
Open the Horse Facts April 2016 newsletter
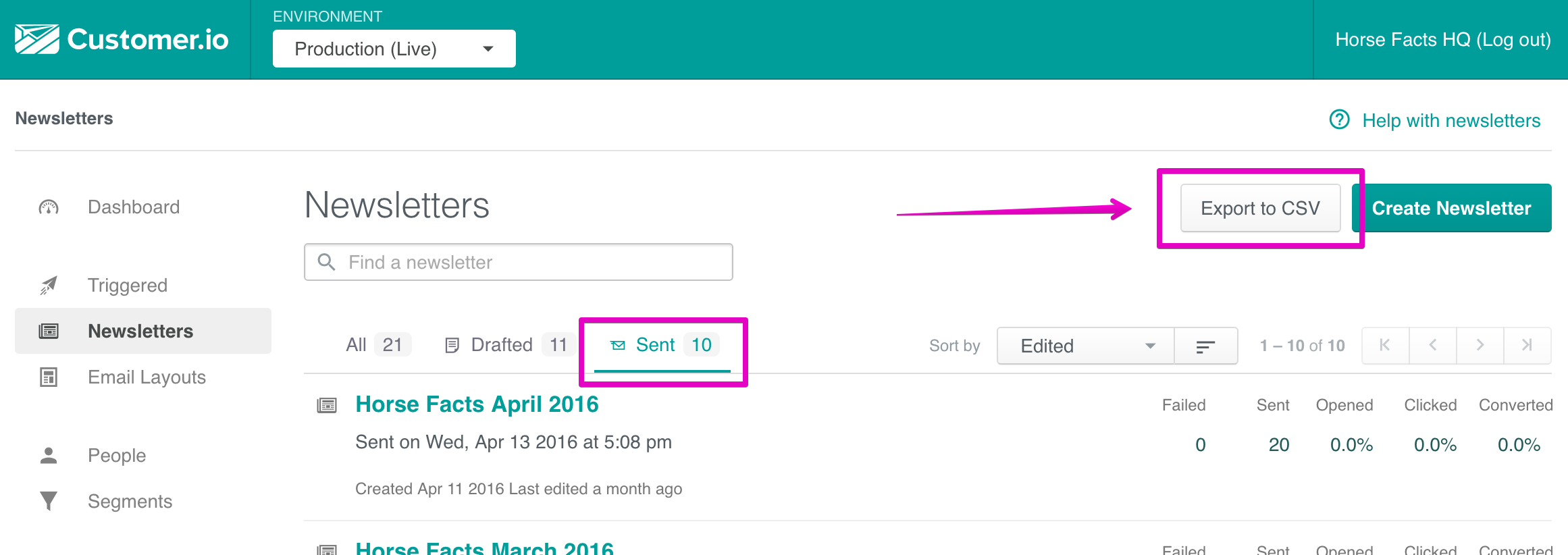pyautogui.click(x=477, y=404)
